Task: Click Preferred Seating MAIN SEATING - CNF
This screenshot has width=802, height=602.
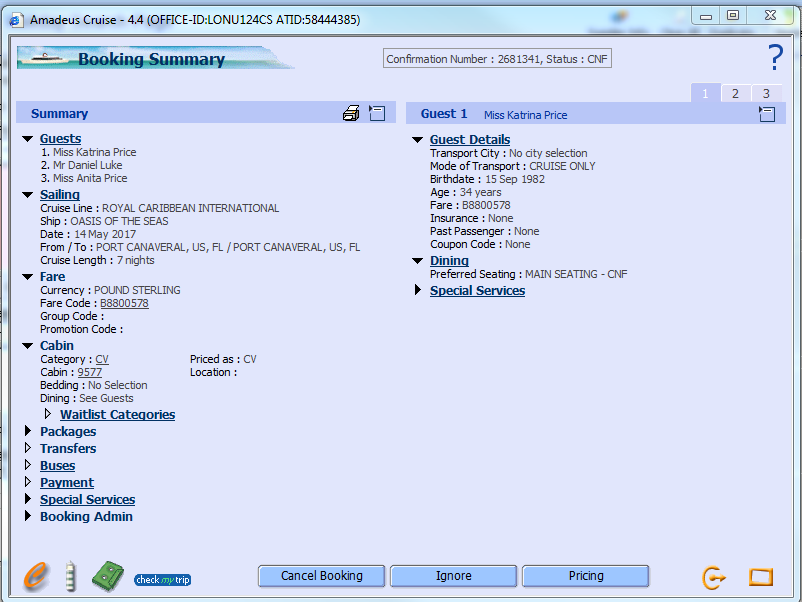Action: point(576,274)
